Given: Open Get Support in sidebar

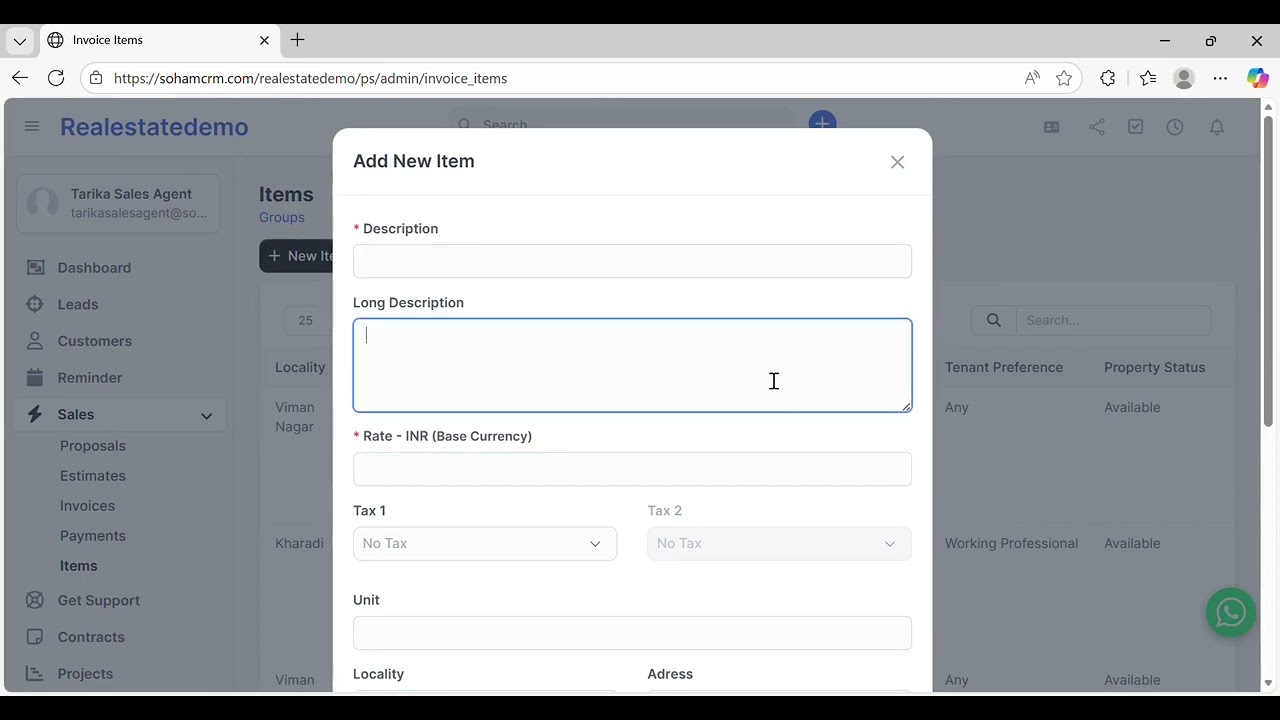Looking at the screenshot, I should click(x=99, y=600).
